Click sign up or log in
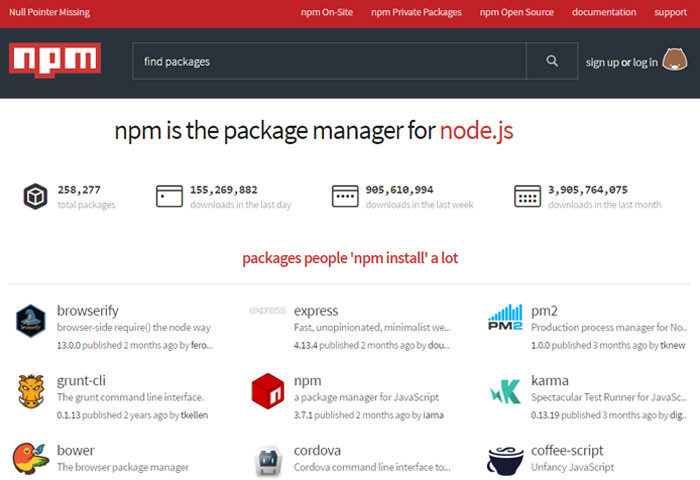This screenshot has width=700, height=480. point(621,63)
